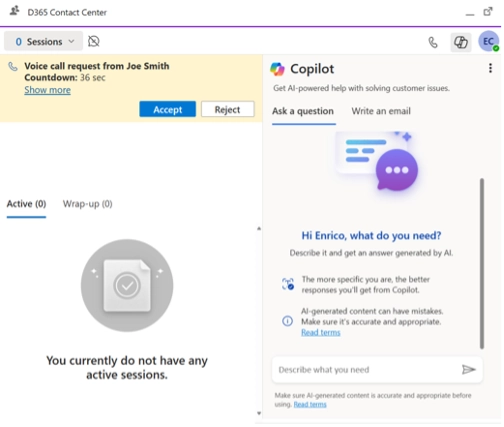Send the Copilot question with arrow icon

point(468,369)
